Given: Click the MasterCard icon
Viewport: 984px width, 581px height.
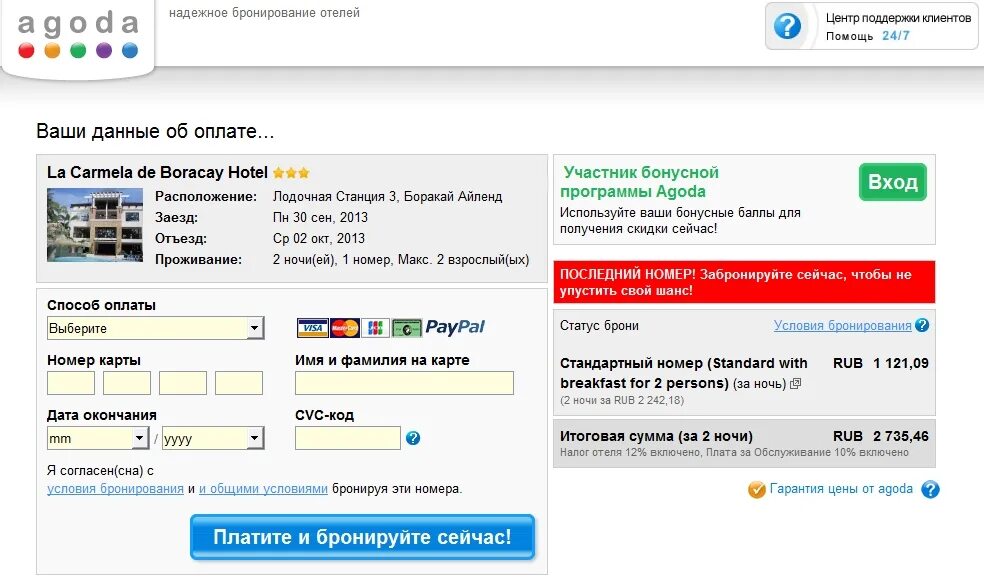Looking at the screenshot, I should [345, 328].
